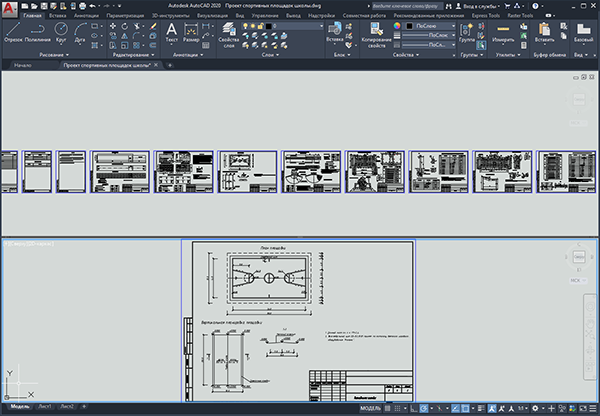Open Свойства слоя layer properties
Viewport: 600px width, 416px height.
228,35
